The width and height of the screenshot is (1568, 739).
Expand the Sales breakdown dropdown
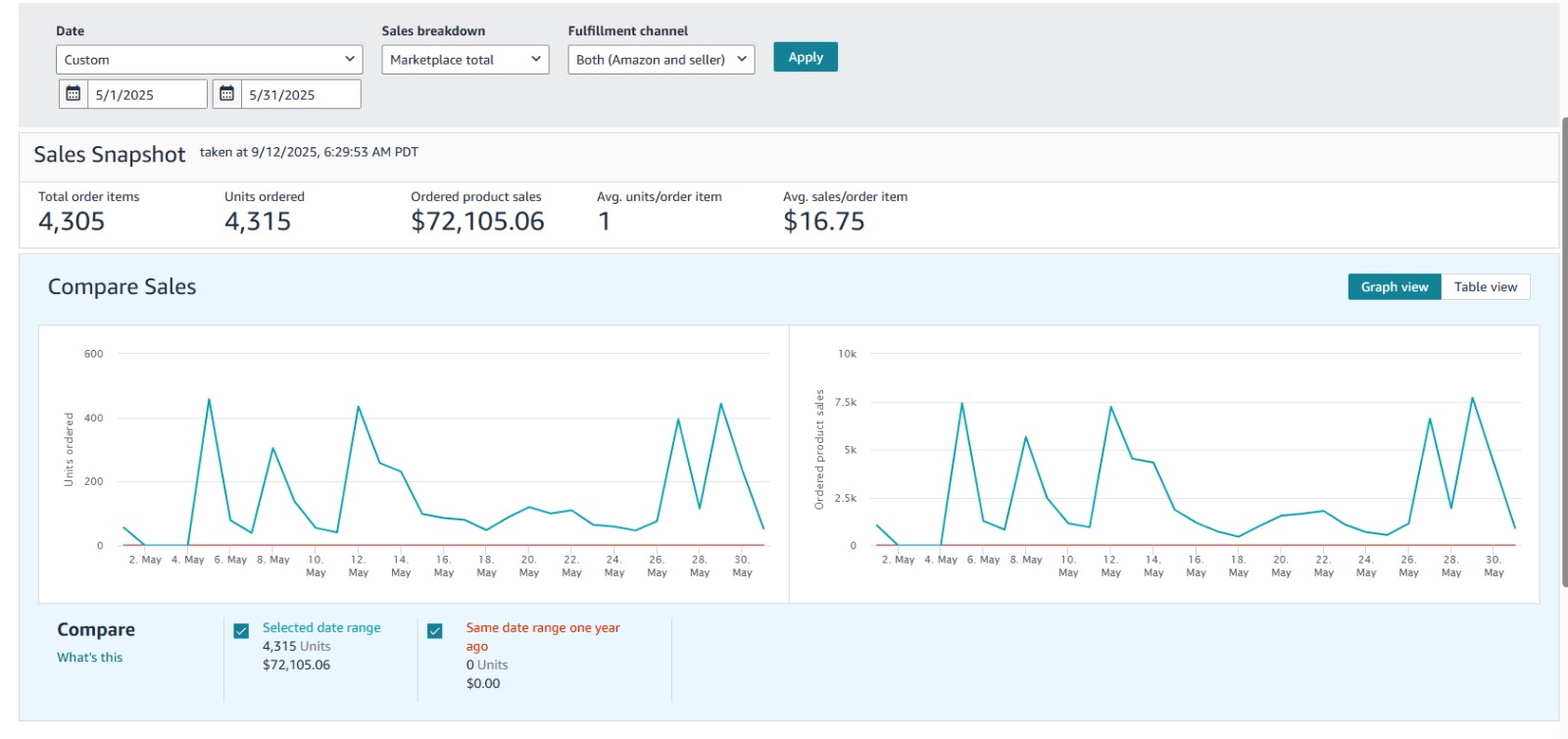465,60
